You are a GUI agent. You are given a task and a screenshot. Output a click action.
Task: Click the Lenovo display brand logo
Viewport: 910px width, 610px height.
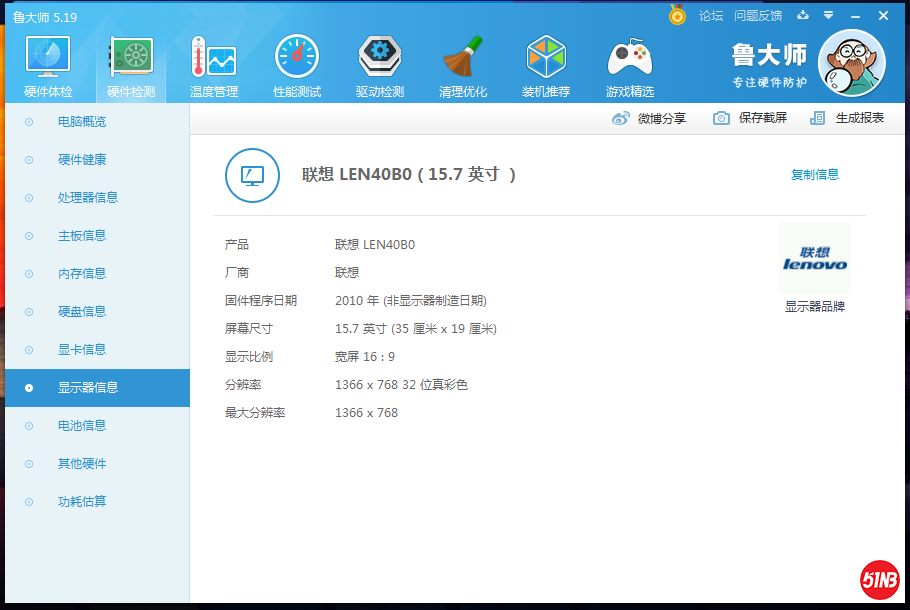click(x=814, y=259)
